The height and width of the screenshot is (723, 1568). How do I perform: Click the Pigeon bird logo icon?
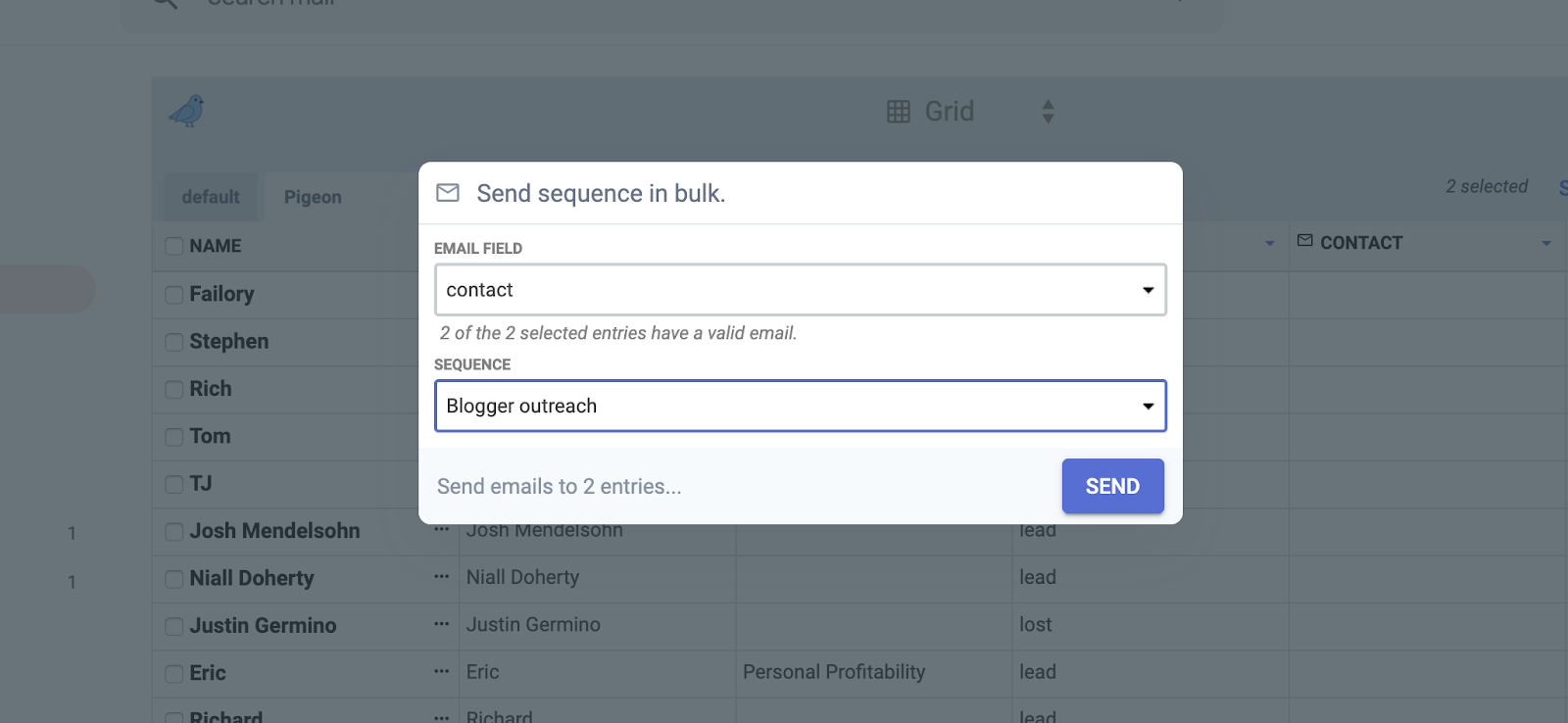pos(187,111)
